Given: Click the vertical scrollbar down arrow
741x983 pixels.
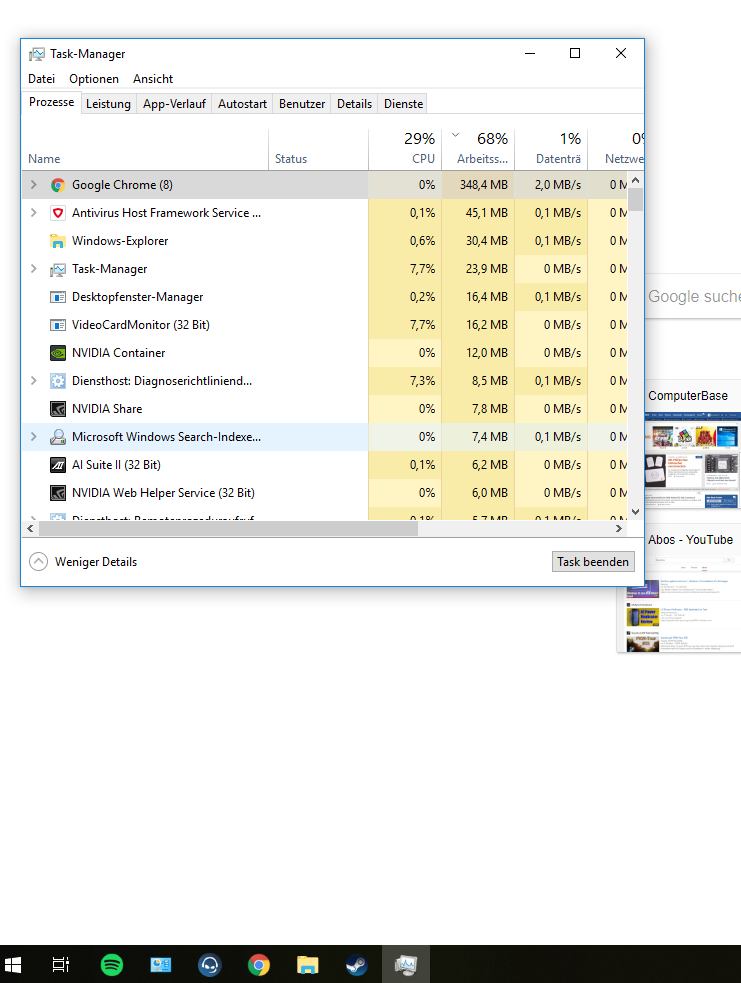Looking at the screenshot, I should coord(635,512).
